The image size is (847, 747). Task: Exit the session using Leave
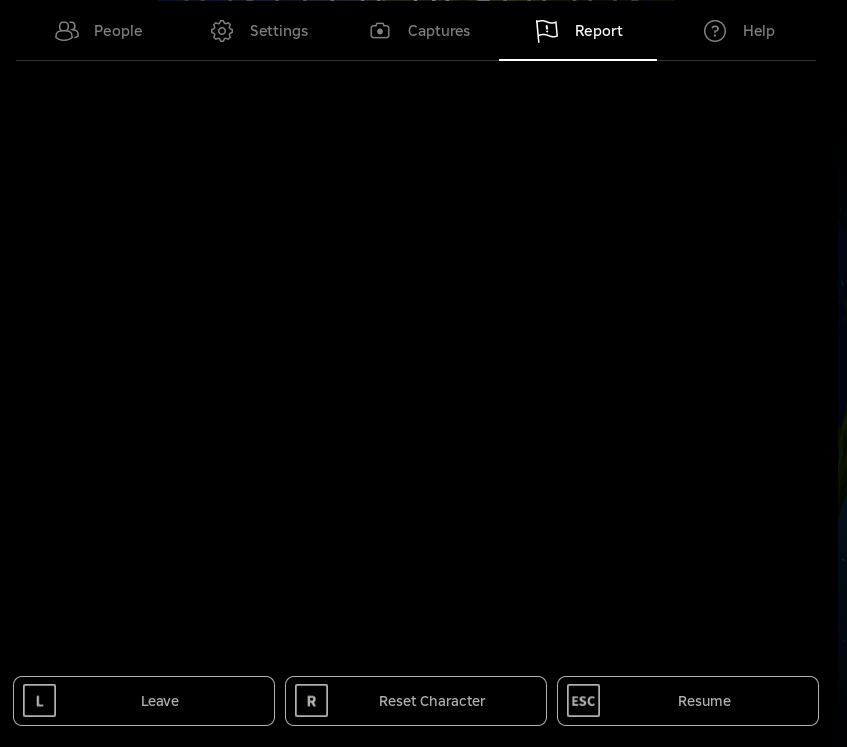click(144, 701)
